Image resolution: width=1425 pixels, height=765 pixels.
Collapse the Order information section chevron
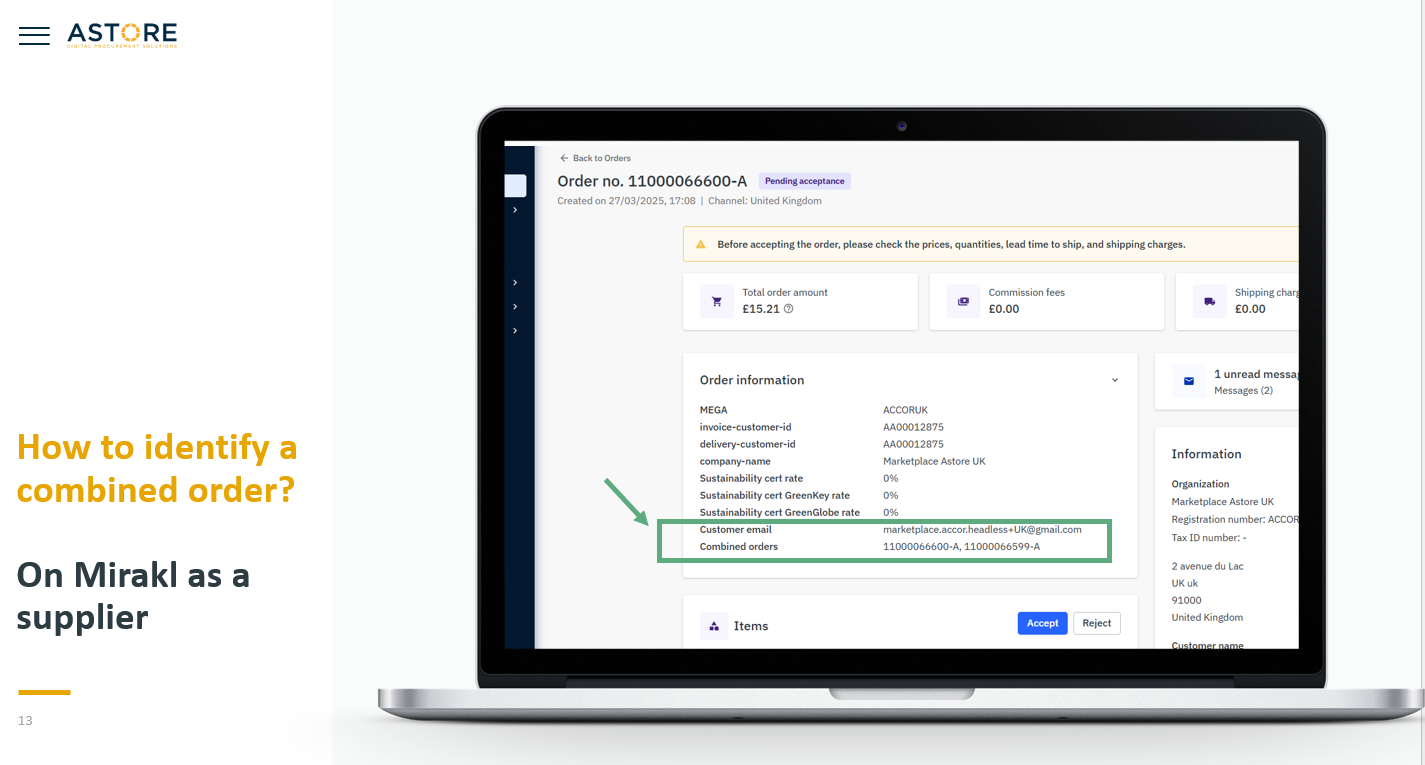[1115, 380]
